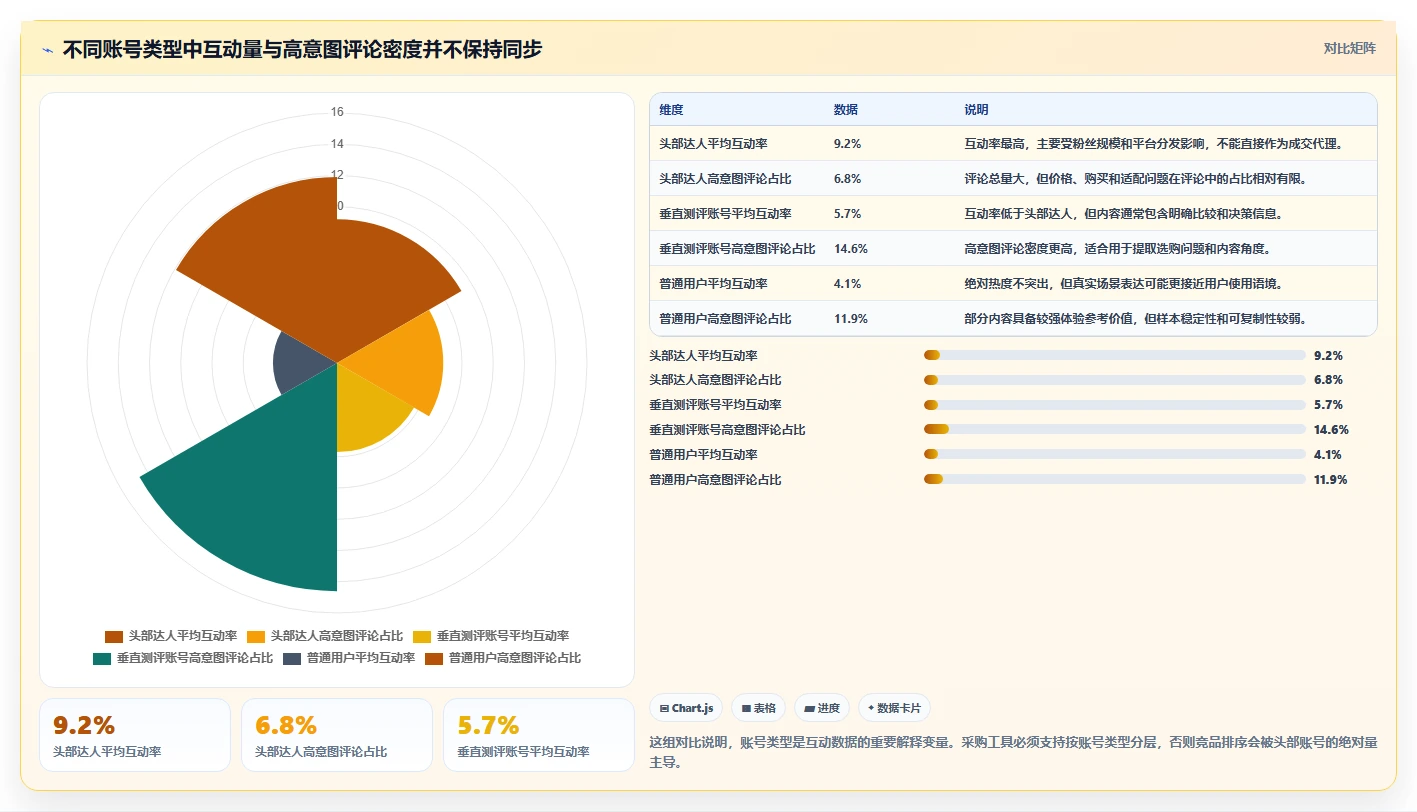Click the 对比矩阵 label in the header
This screenshot has height=812, width=1417.
[1349, 48]
